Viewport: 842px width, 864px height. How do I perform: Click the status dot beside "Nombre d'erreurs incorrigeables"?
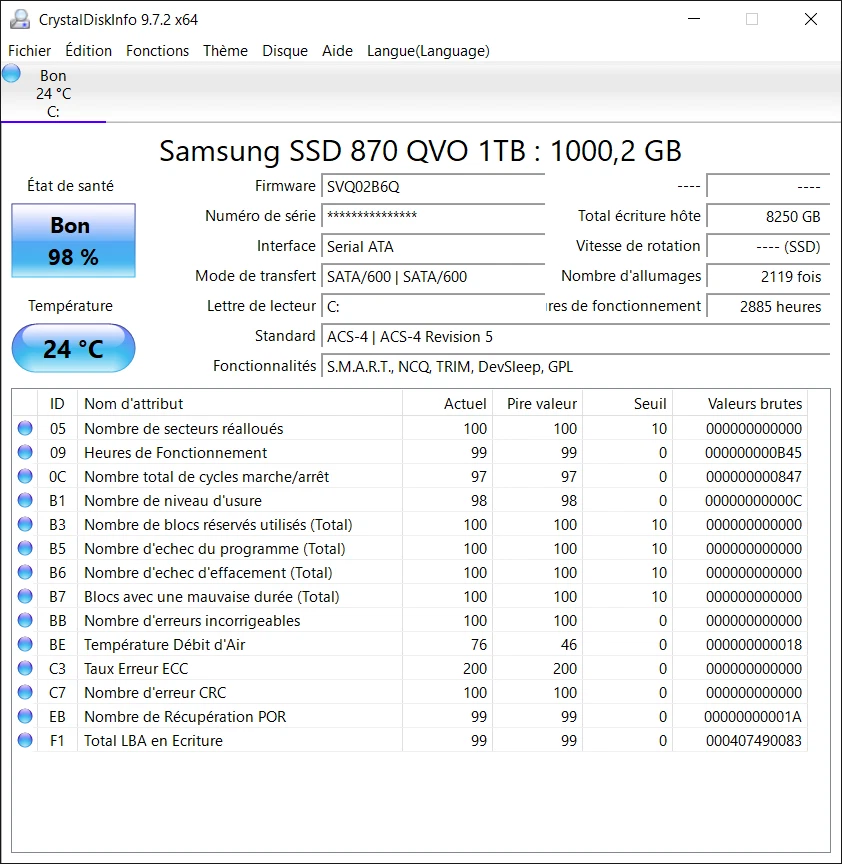[24, 621]
